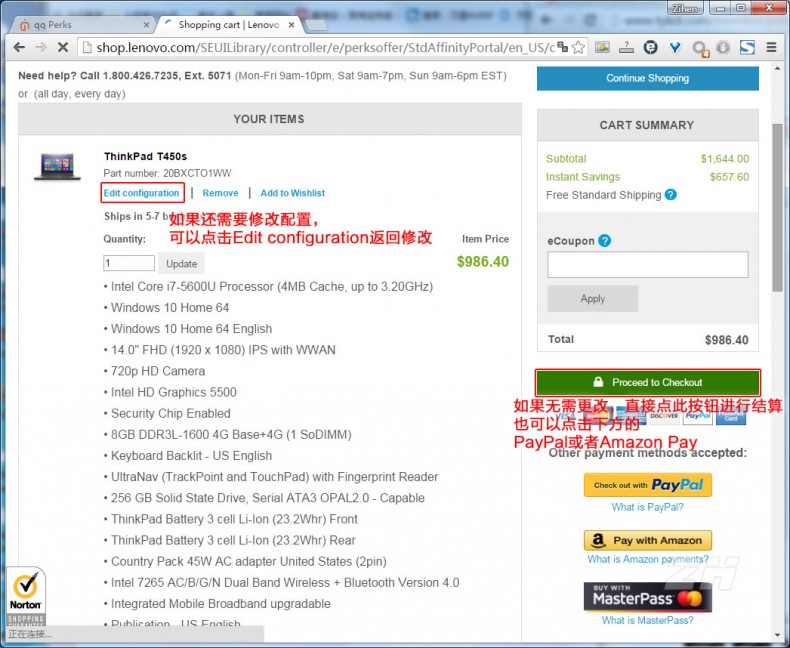Viewport: 790px width, 648px height.
Task: Click the eCoupon help question mark icon
Action: pos(604,241)
